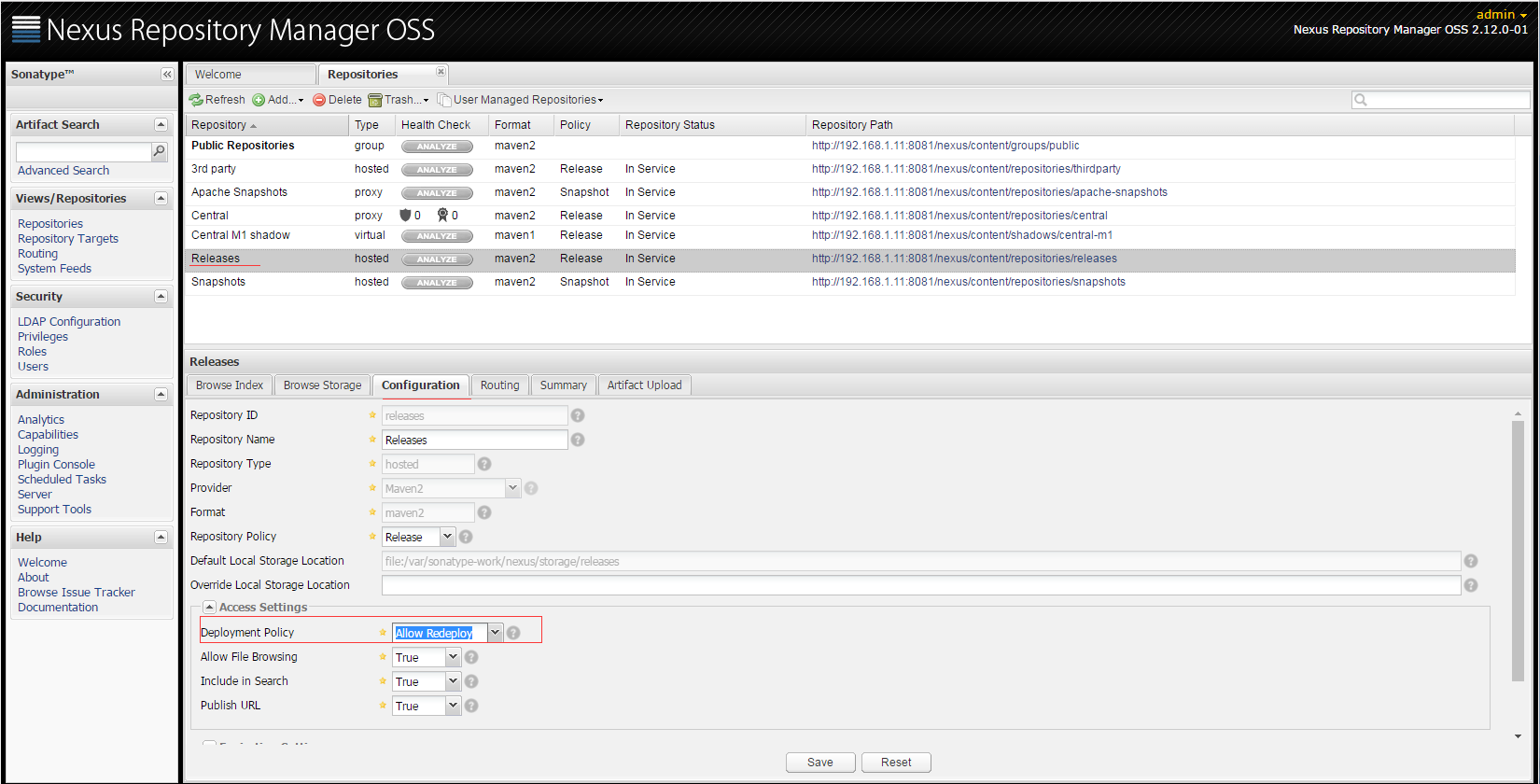
Task: Click Analyze for Apache Snapshots
Action: pyautogui.click(x=437, y=193)
